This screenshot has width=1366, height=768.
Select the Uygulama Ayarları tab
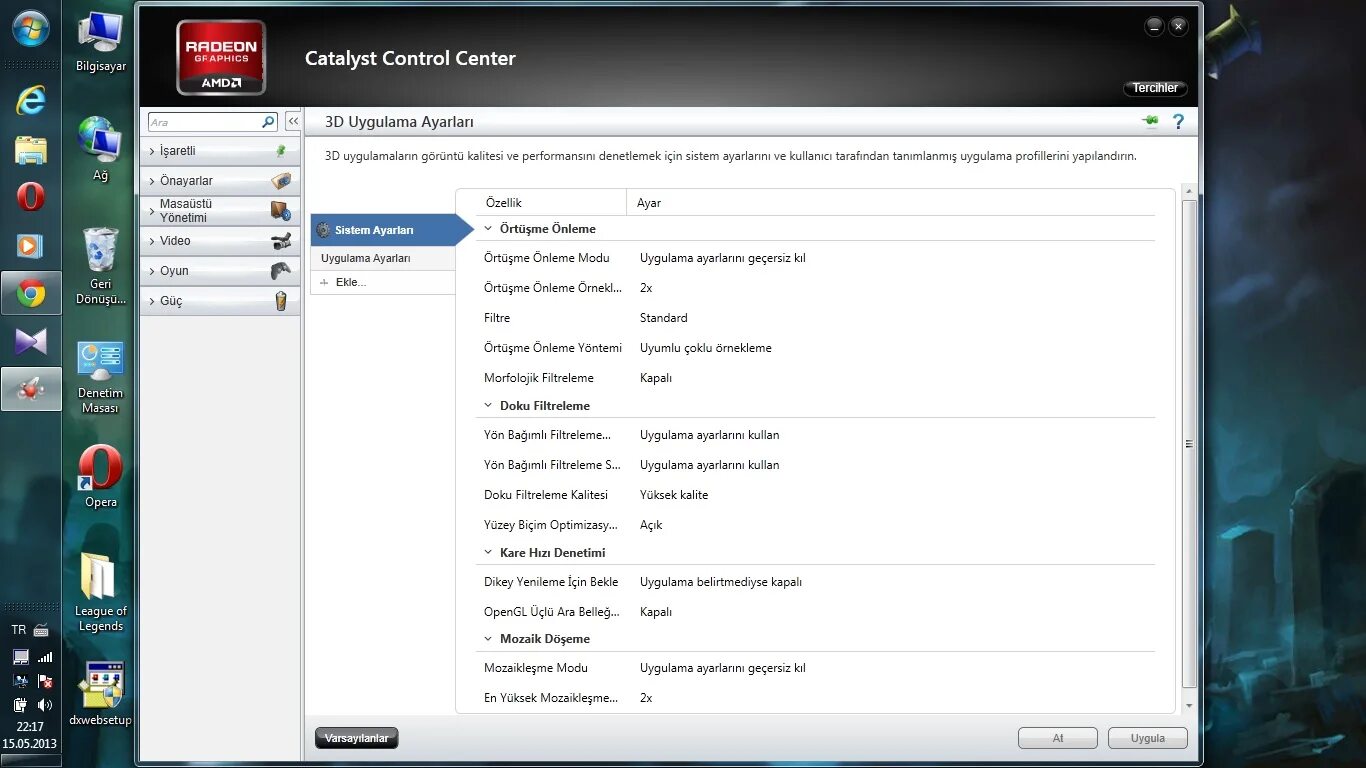383,259
